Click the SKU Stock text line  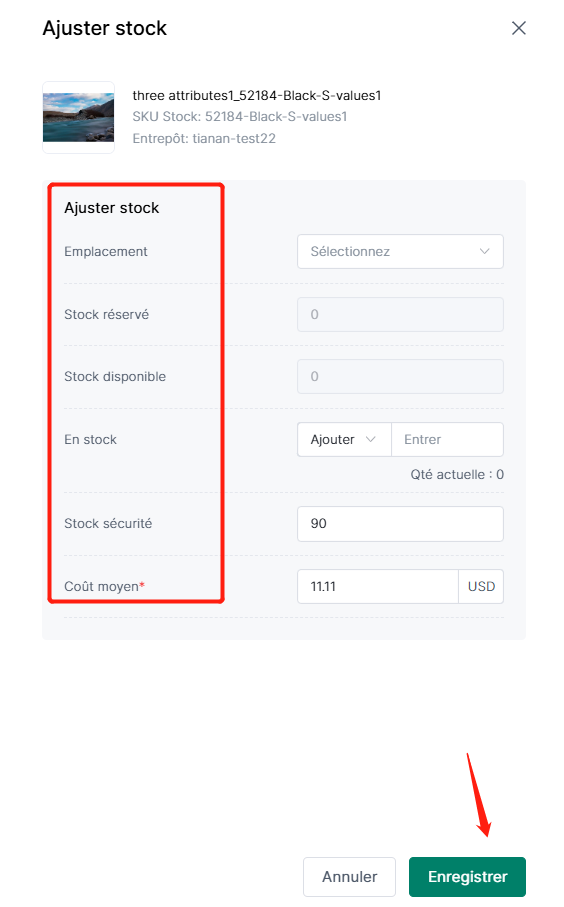tap(239, 117)
